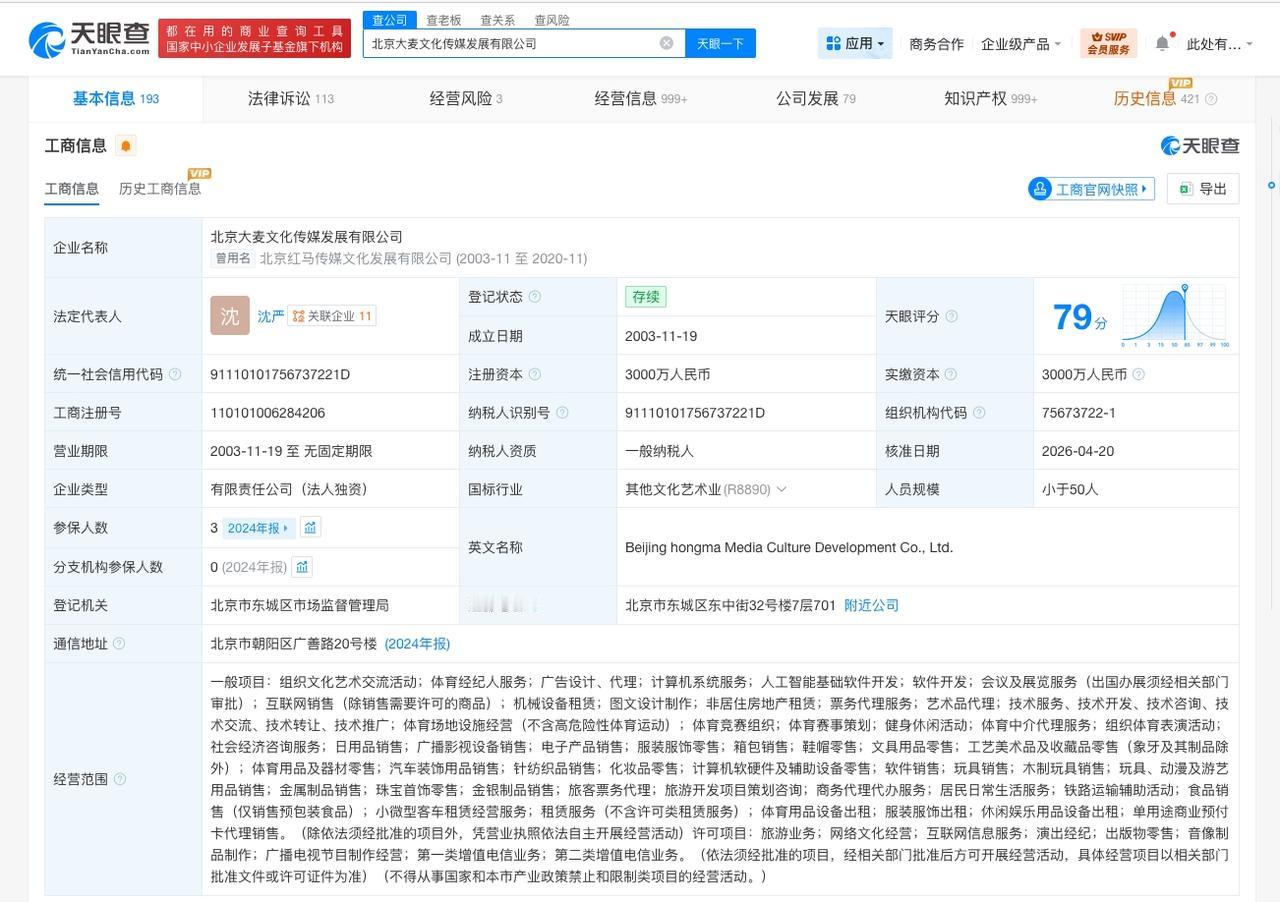Switch to the 经营风险 tab
This screenshot has height=902, width=1280.
pos(466,98)
